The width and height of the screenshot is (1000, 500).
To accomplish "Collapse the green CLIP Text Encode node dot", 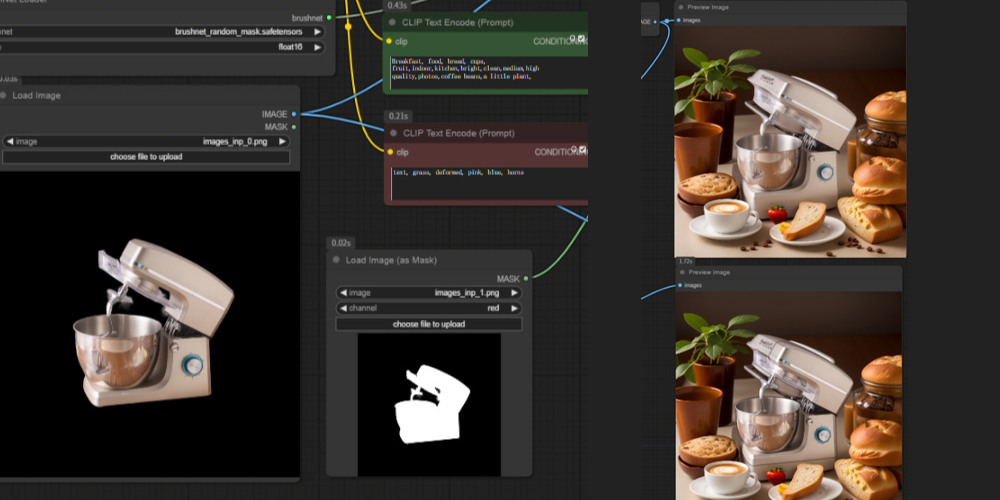I will point(393,22).
